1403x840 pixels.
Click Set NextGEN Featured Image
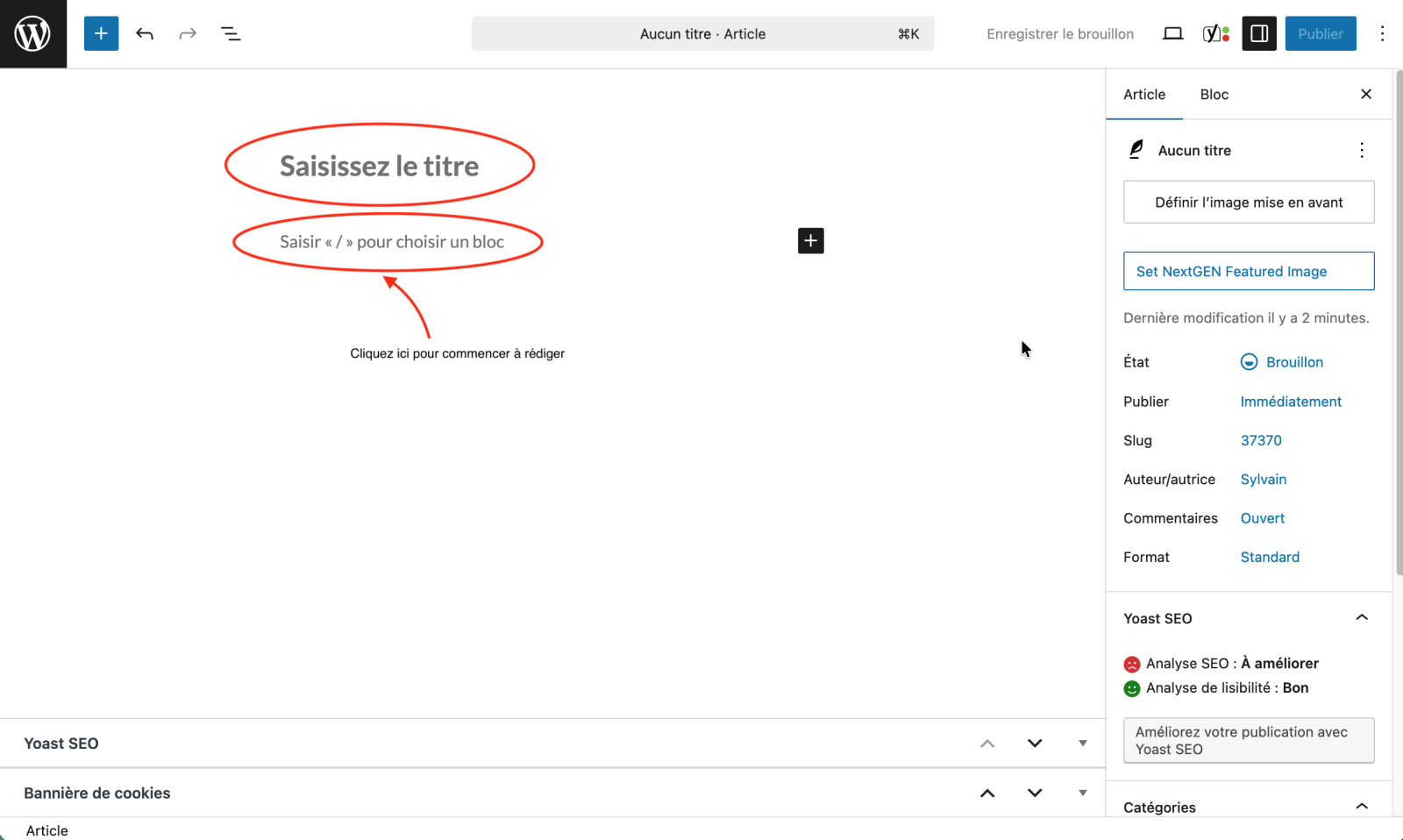(x=1248, y=272)
